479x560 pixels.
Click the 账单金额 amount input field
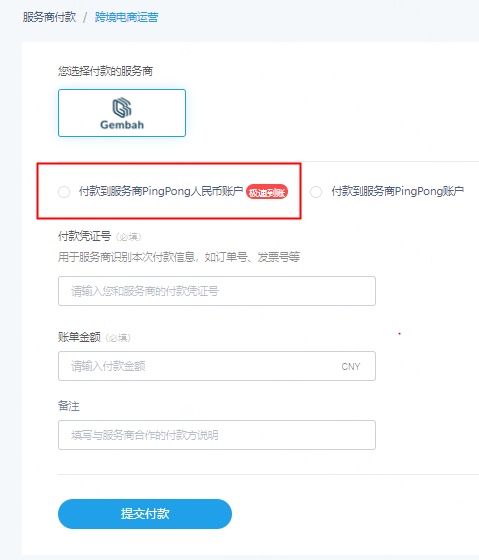[217, 366]
